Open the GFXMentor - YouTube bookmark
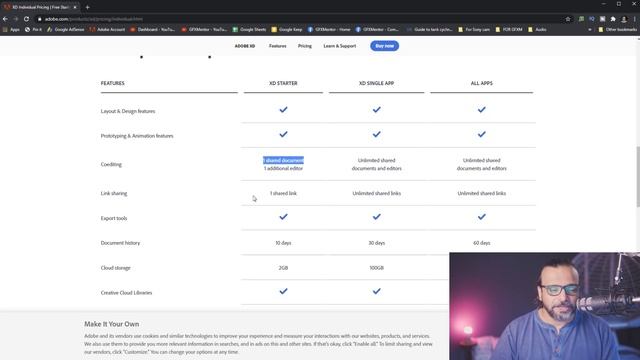 coord(204,29)
